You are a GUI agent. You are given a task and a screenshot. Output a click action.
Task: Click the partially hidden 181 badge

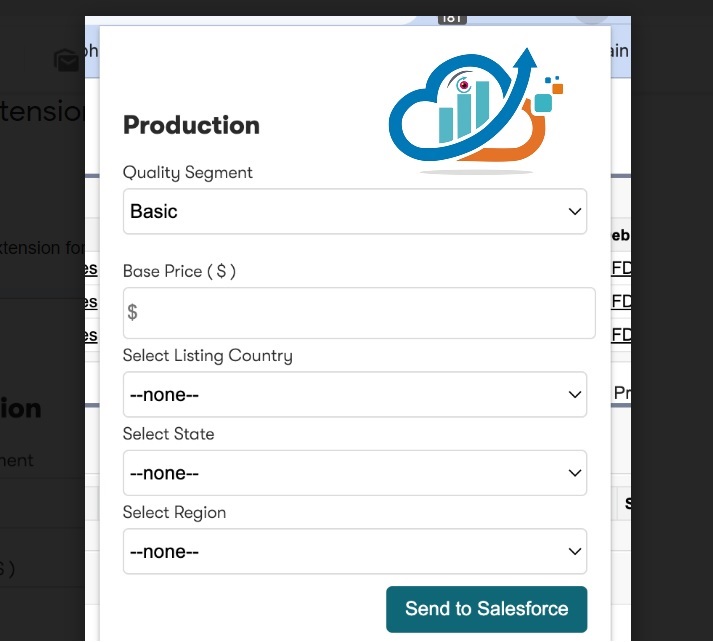[x=452, y=19]
